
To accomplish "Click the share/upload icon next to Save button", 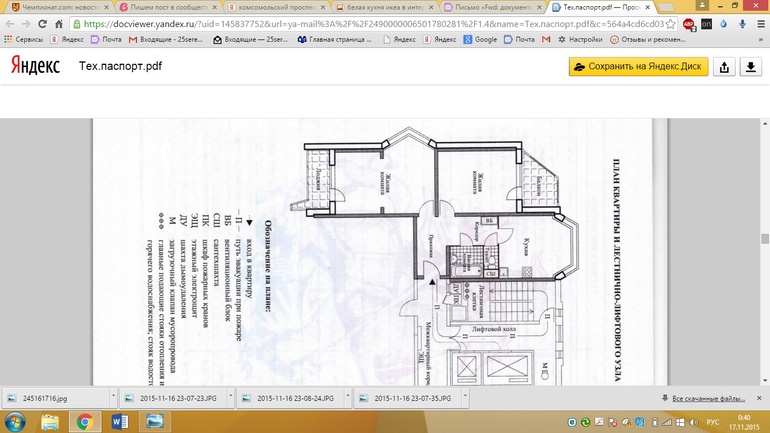I will [x=725, y=67].
